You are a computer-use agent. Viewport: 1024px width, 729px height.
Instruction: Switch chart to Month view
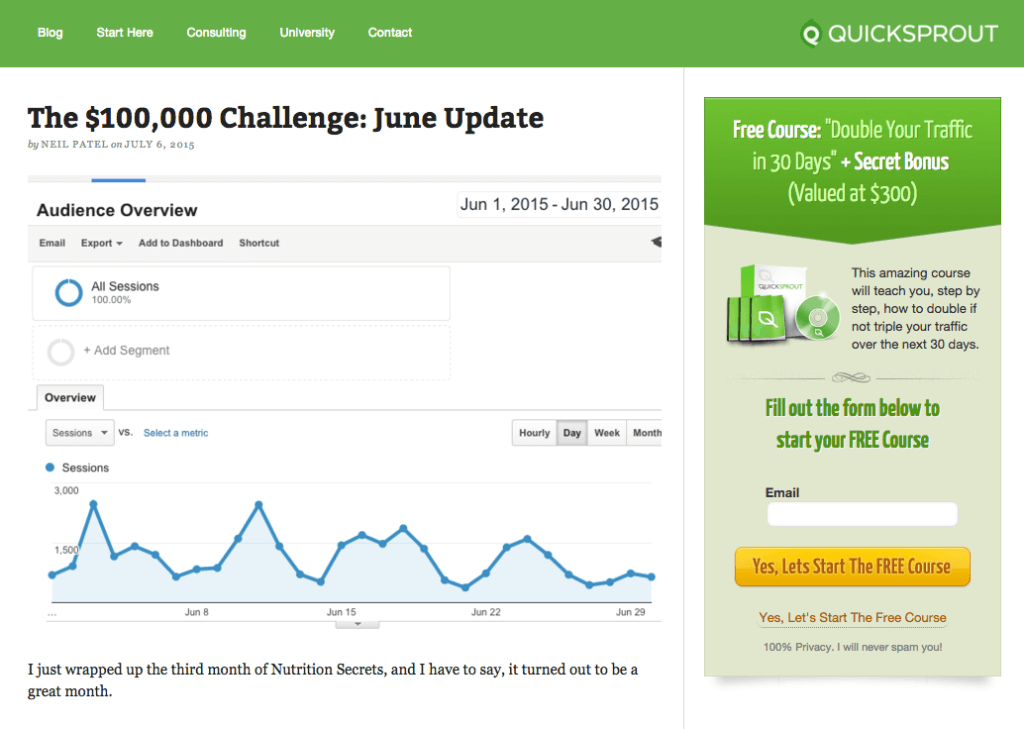[646, 433]
